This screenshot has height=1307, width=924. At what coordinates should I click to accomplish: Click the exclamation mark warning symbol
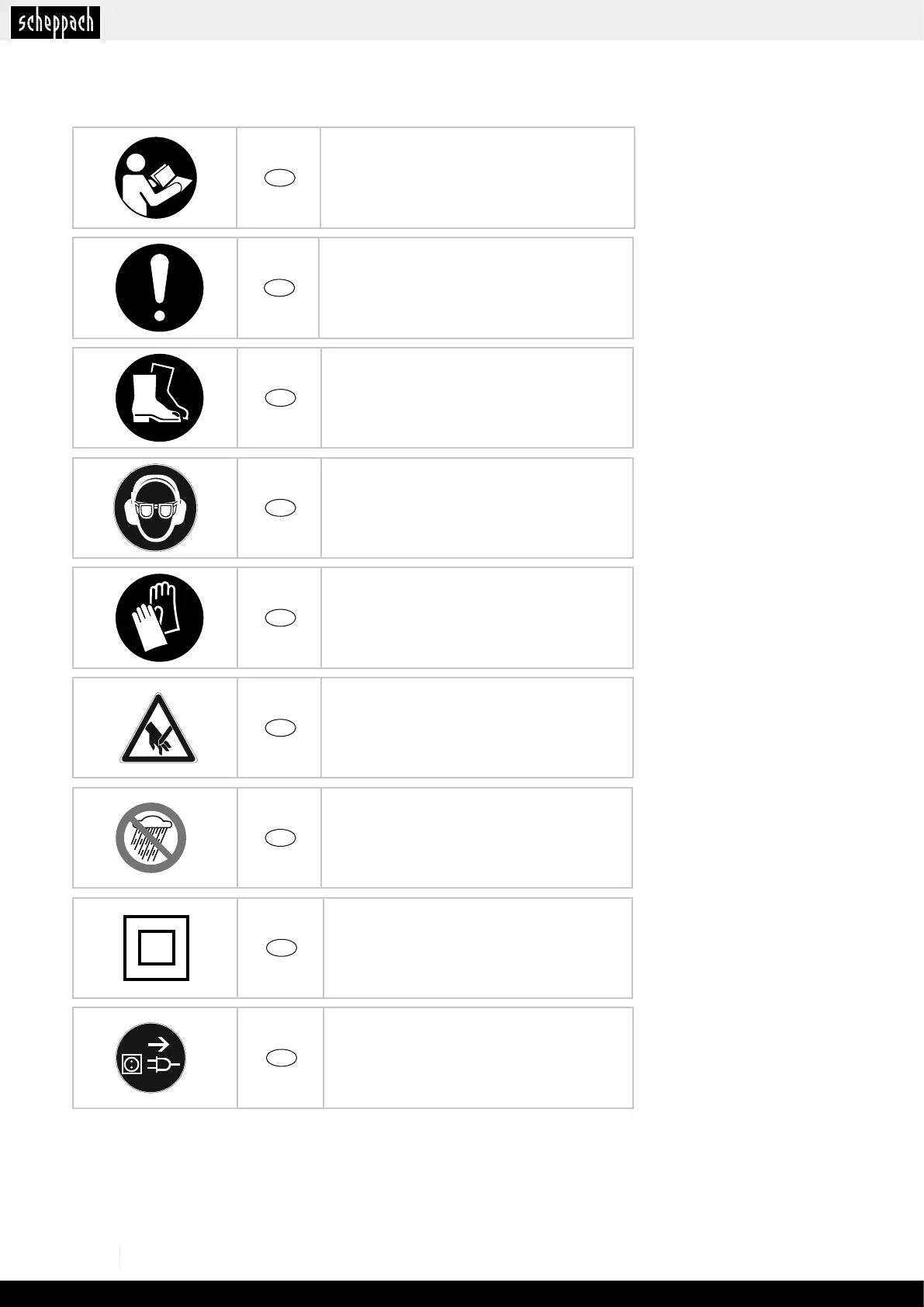coord(160,288)
